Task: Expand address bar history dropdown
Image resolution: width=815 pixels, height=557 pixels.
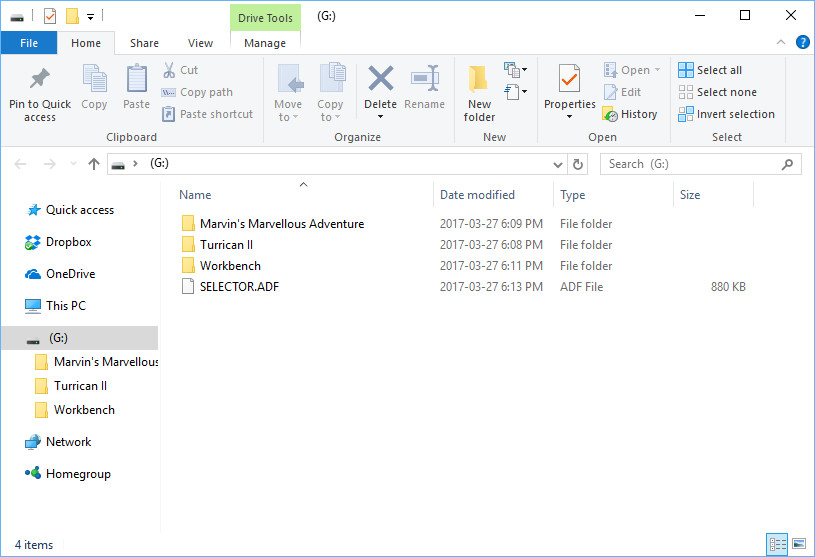Action: pyautogui.click(x=558, y=165)
